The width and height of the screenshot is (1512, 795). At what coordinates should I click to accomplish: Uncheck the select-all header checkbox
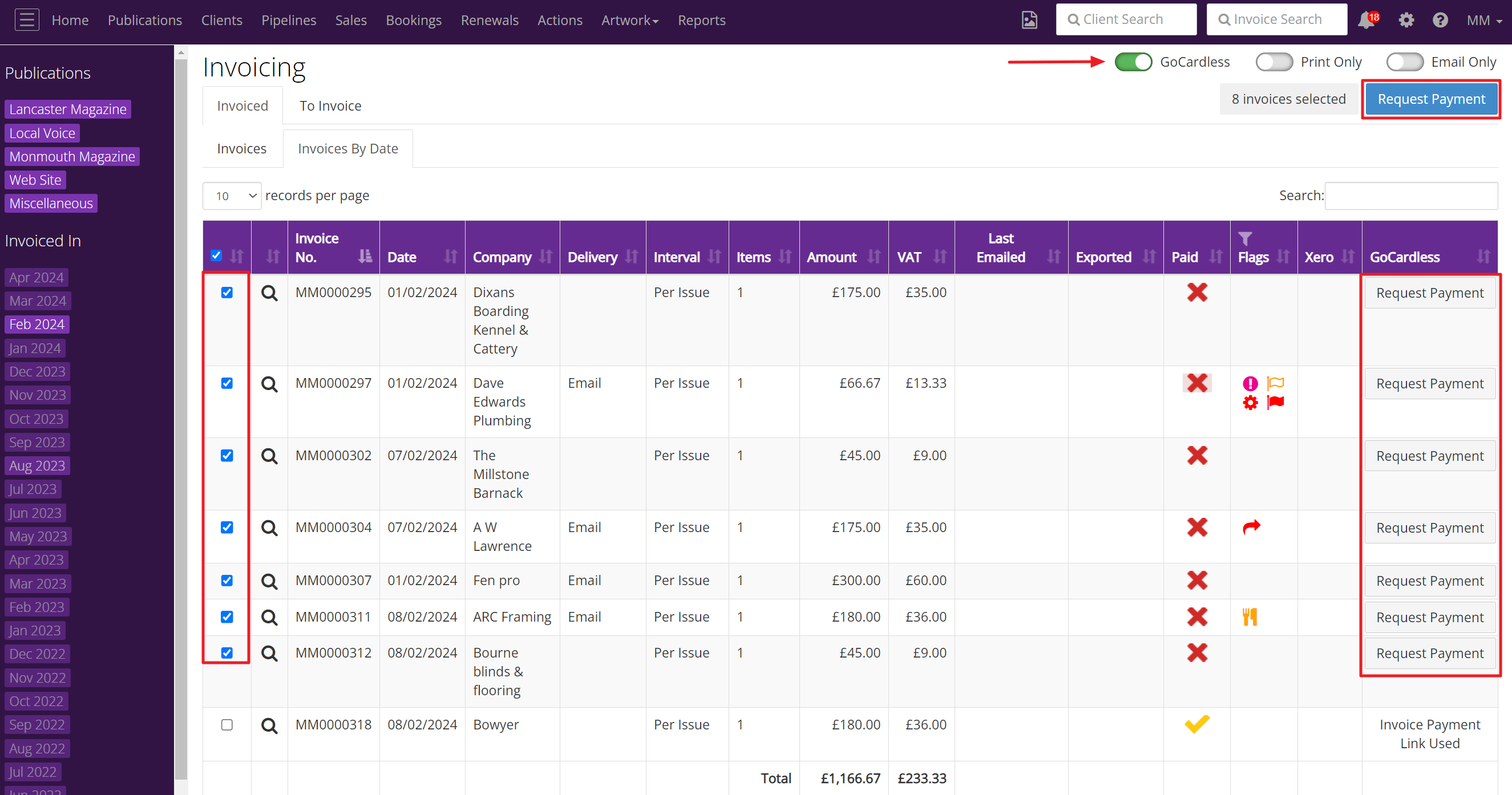coord(216,255)
